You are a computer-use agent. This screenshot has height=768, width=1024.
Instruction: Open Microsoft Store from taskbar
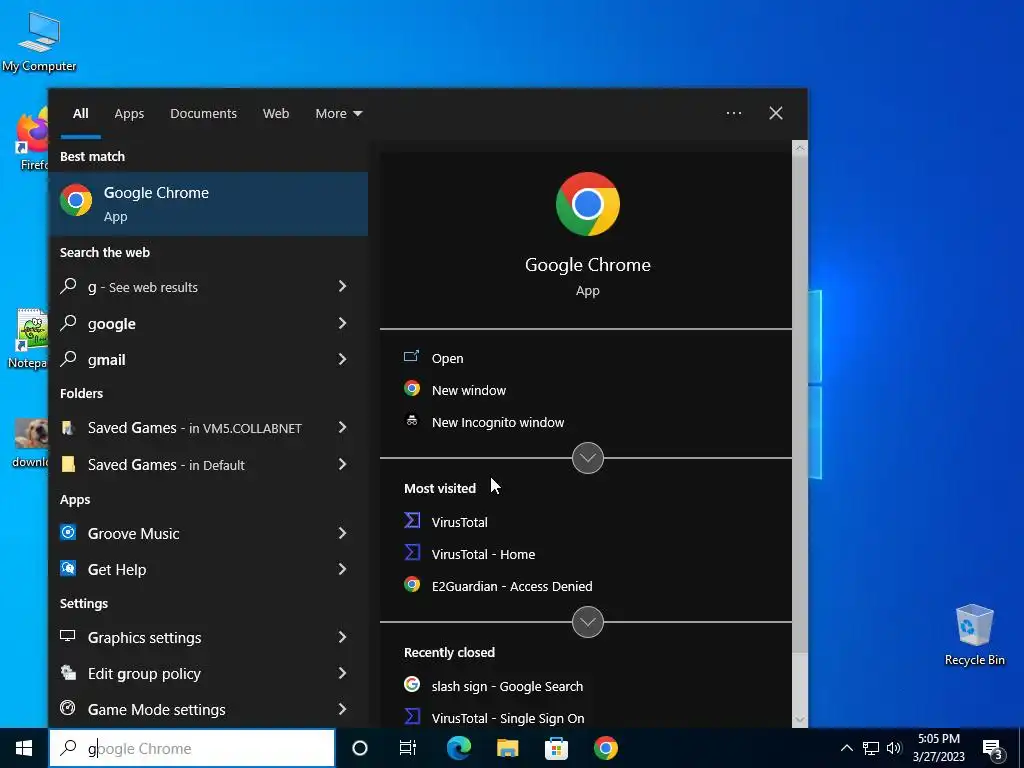pyautogui.click(x=556, y=748)
